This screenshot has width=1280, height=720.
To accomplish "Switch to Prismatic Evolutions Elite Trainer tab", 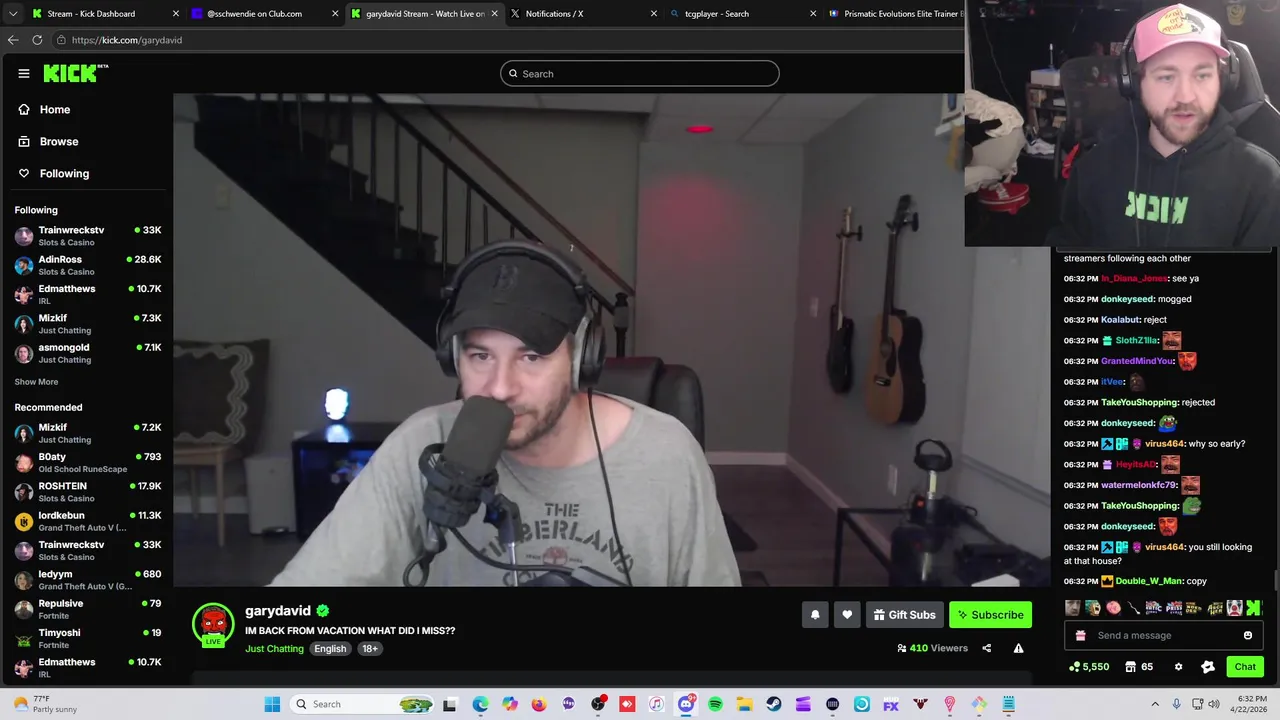I will click(895, 13).
